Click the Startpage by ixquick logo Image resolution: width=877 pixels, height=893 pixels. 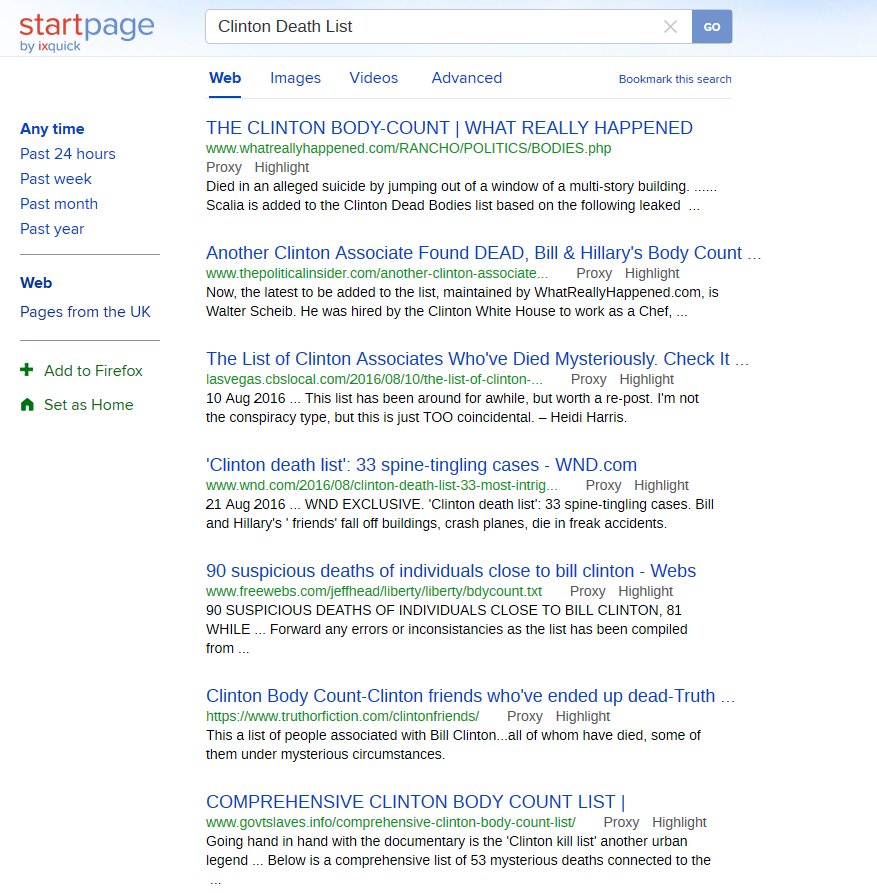[87, 32]
